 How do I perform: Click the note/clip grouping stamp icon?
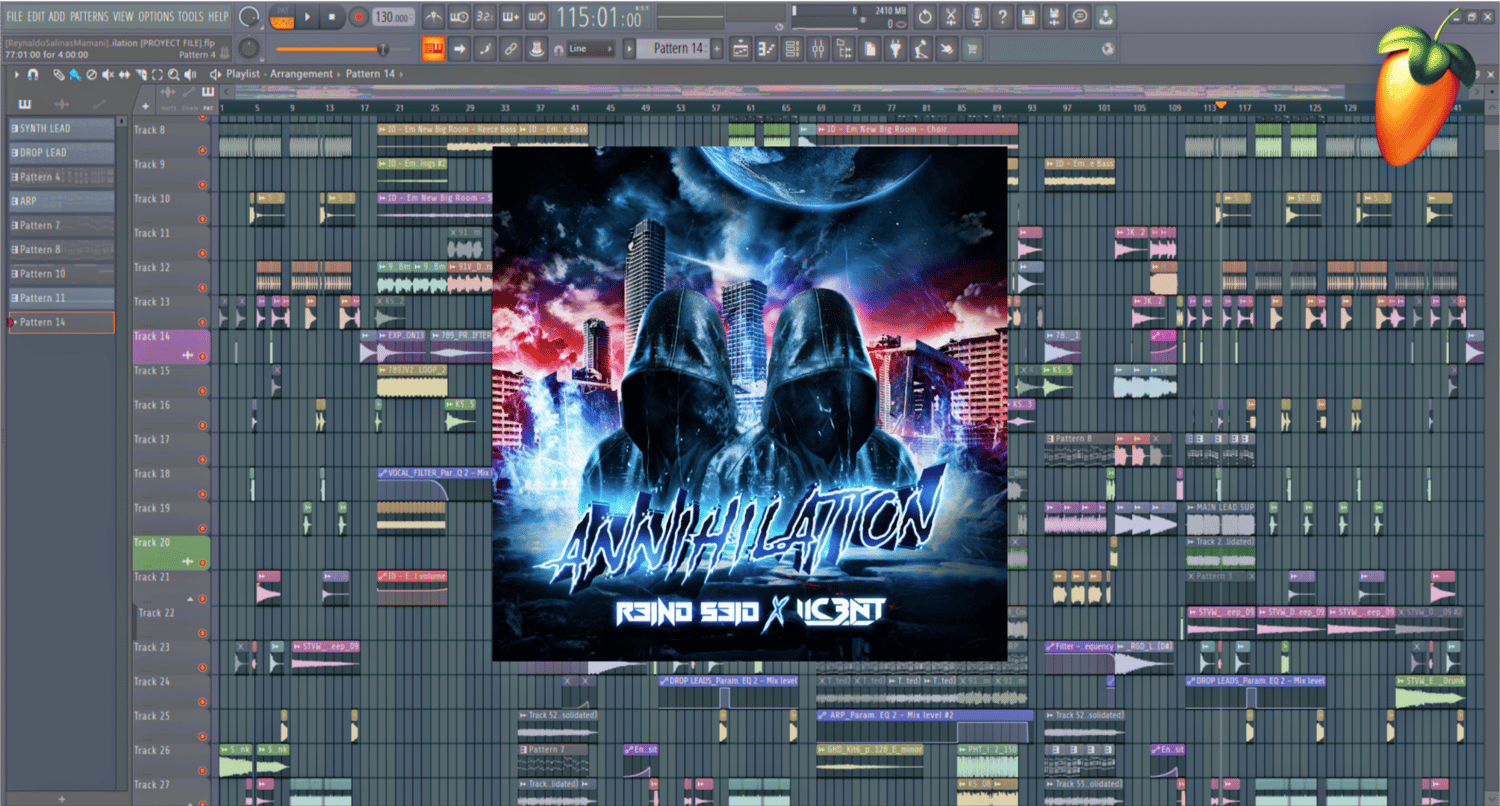(537, 49)
